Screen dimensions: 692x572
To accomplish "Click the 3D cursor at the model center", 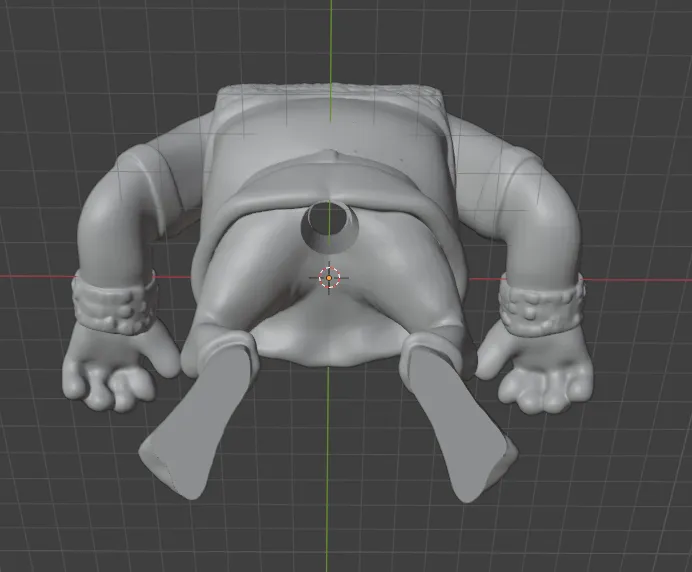I will coord(329,278).
